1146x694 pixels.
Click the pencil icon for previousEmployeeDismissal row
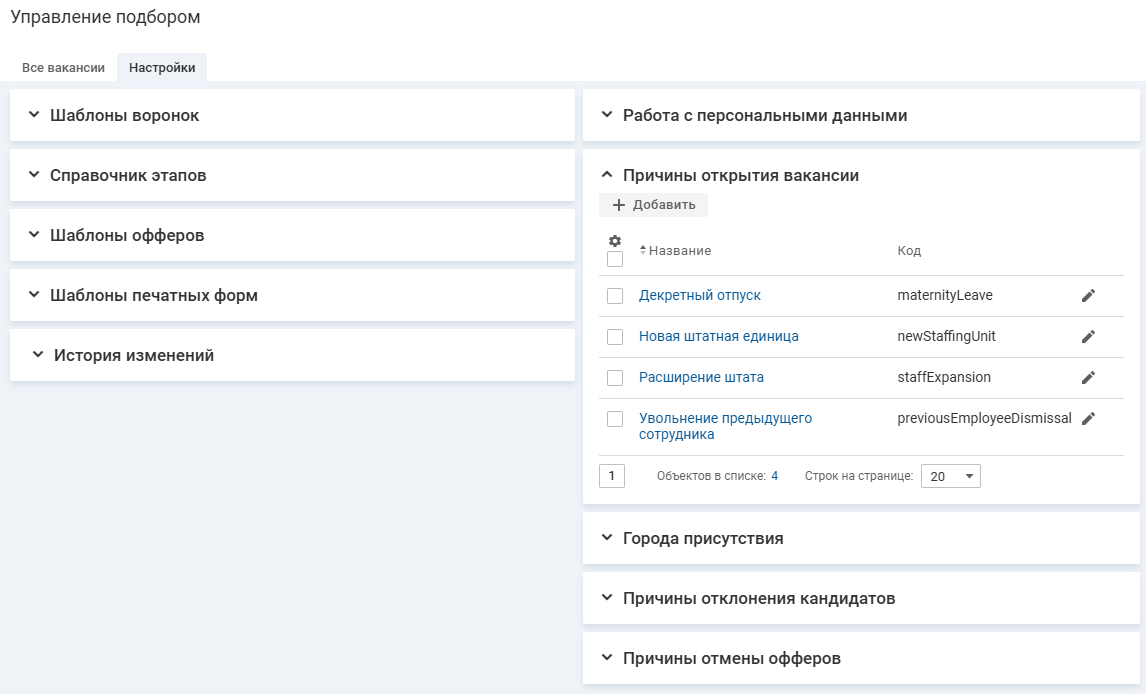point(1088,419)
